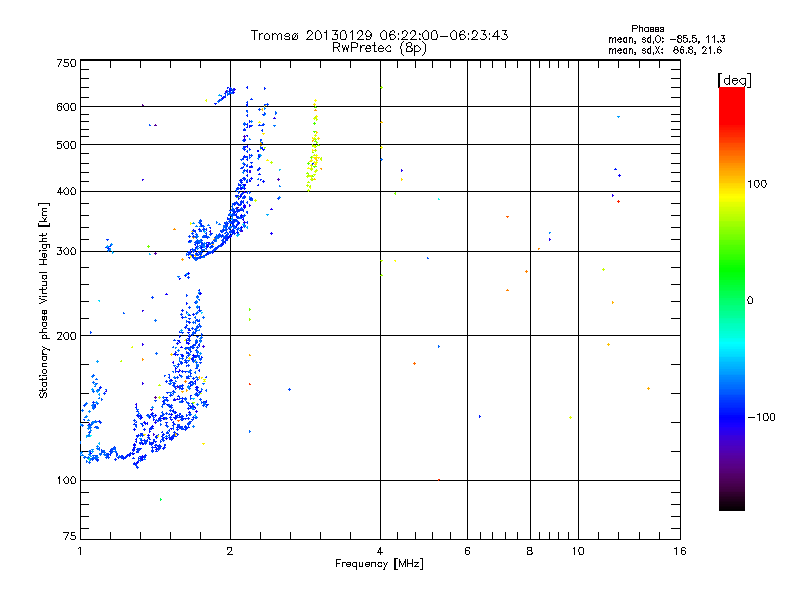Click the y-axis tick label '600'
The height and width of the screenshot is (600, 800).
66,107
